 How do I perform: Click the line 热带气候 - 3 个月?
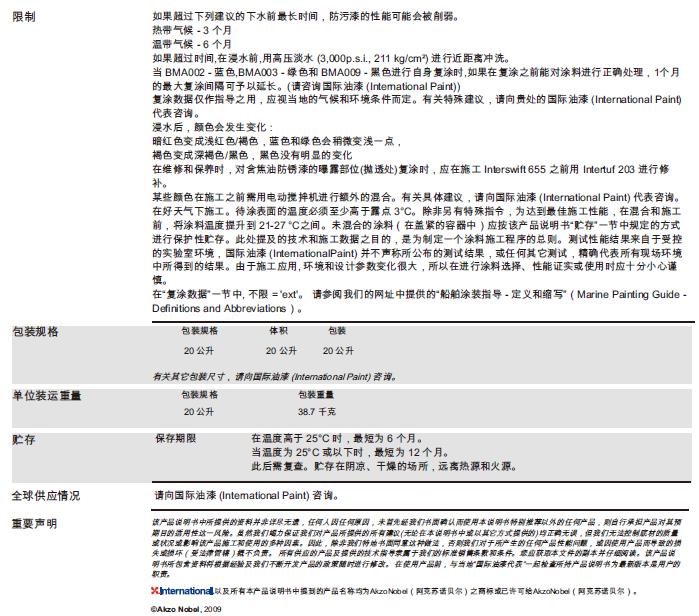(192, 31)
